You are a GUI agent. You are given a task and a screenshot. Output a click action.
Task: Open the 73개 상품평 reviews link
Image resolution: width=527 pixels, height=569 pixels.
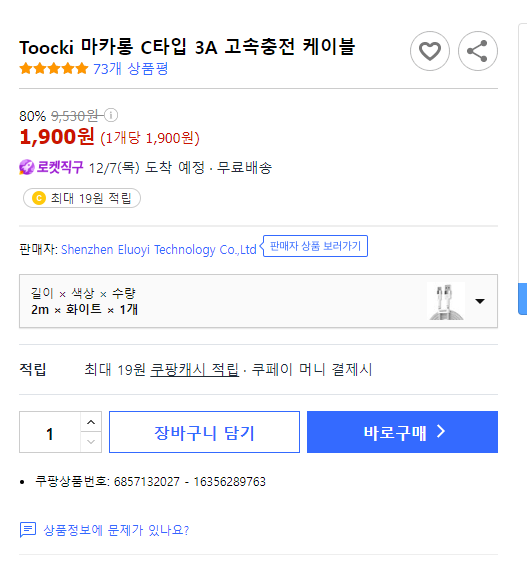130,69
